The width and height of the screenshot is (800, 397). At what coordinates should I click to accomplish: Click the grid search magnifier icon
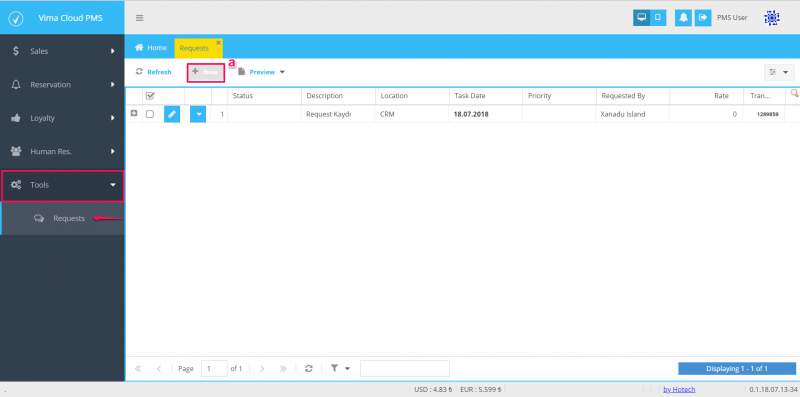[x=794, y=93]
